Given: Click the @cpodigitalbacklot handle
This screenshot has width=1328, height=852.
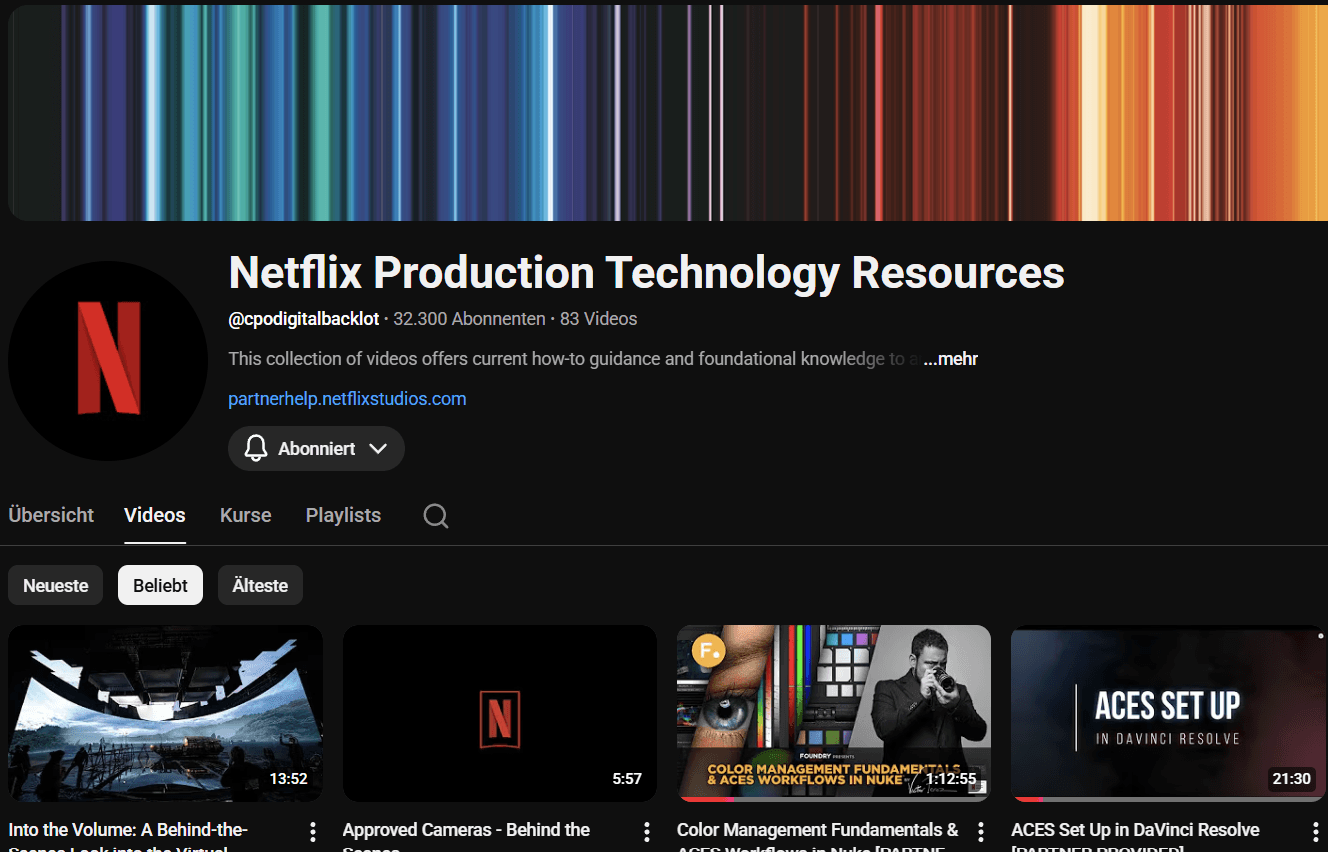Looking at the screenshot, I should point(304,319).
